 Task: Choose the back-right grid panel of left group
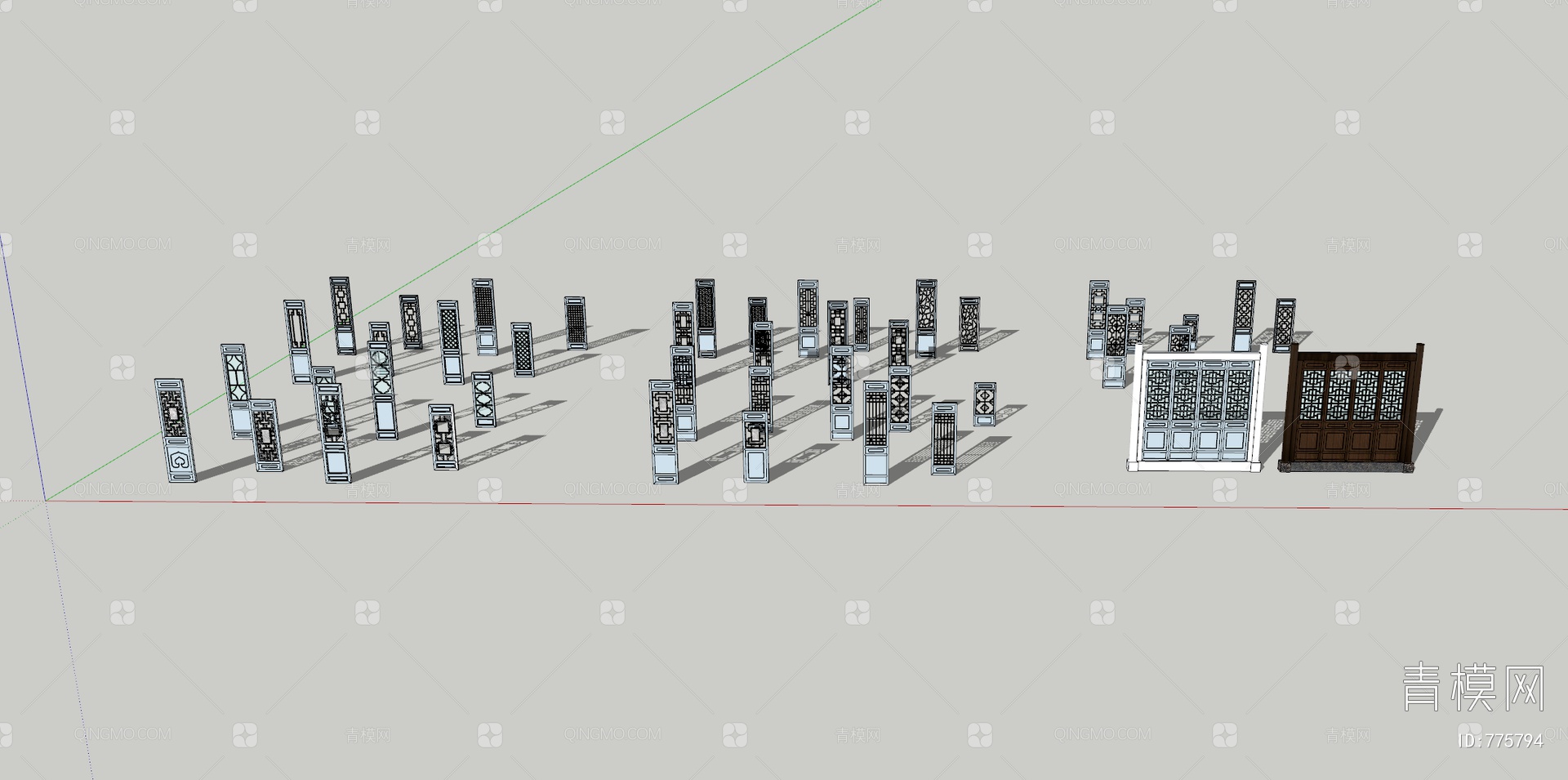click(x=575, y=323)
